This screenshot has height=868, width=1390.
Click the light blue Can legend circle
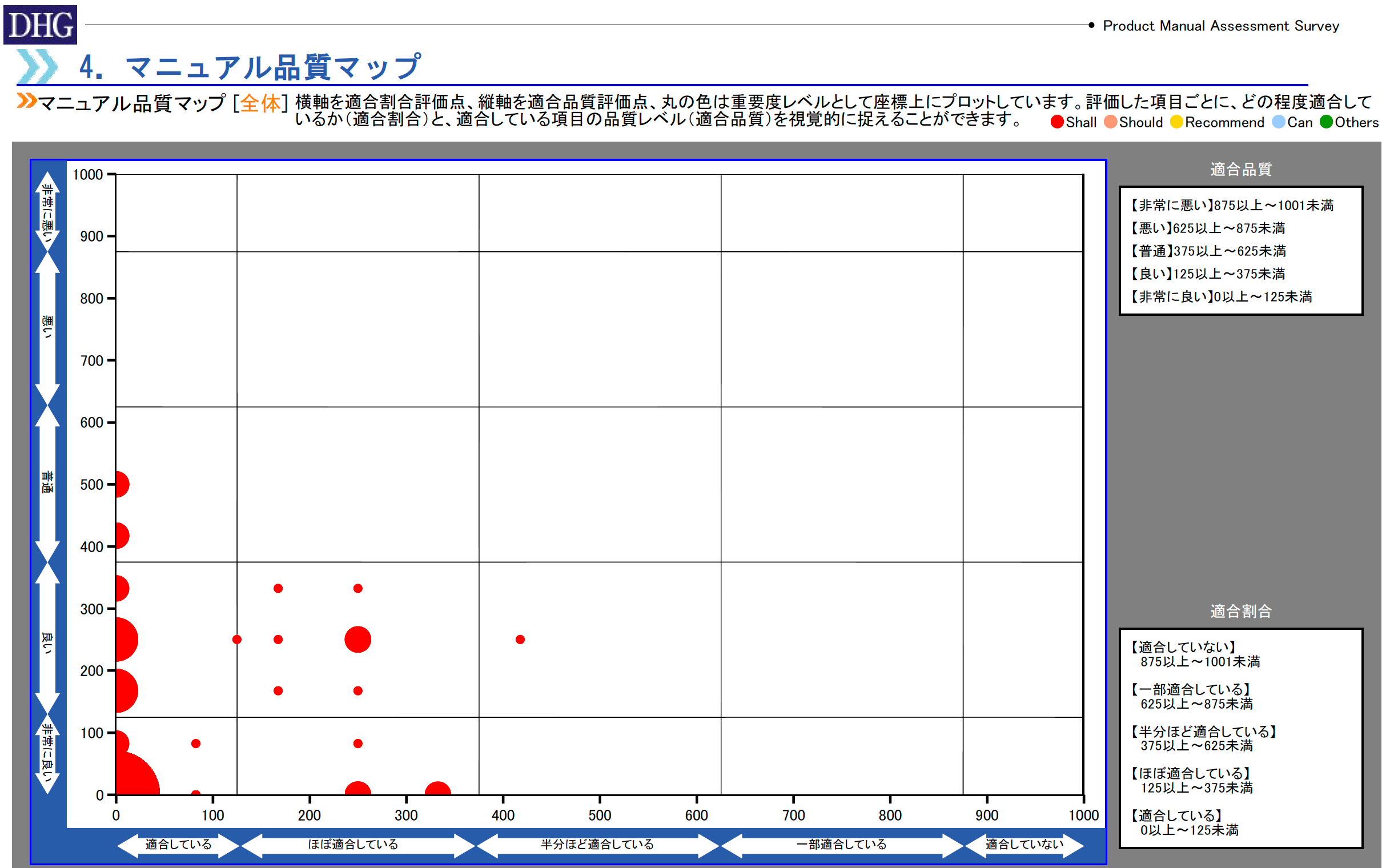1279,122
